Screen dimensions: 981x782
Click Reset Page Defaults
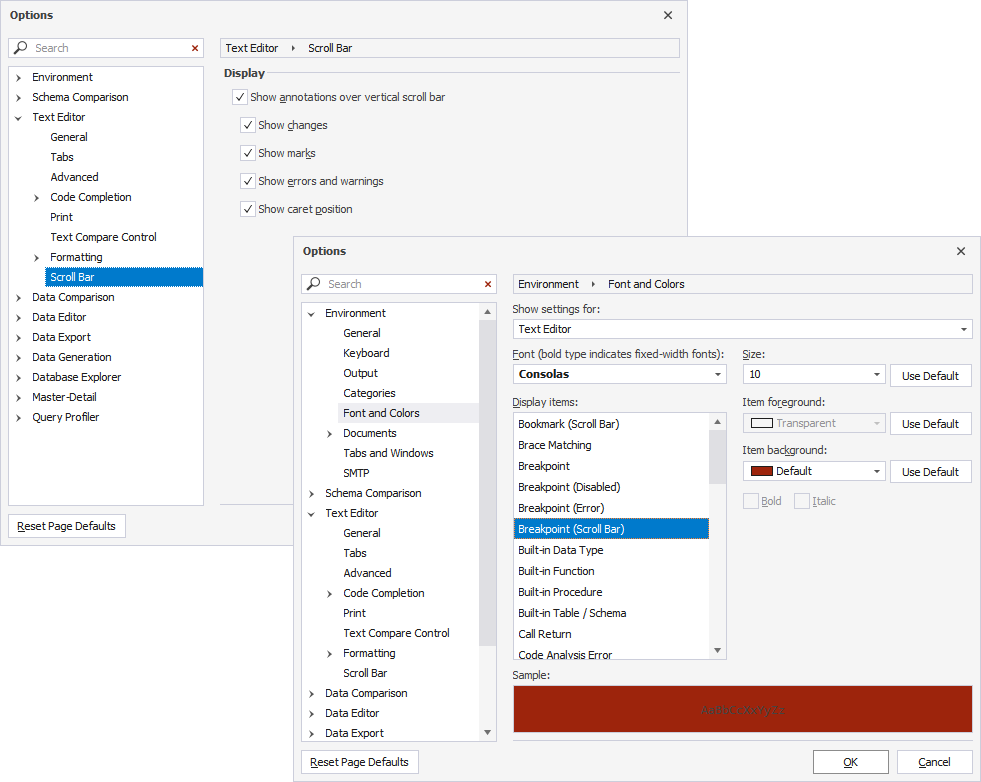359,762
